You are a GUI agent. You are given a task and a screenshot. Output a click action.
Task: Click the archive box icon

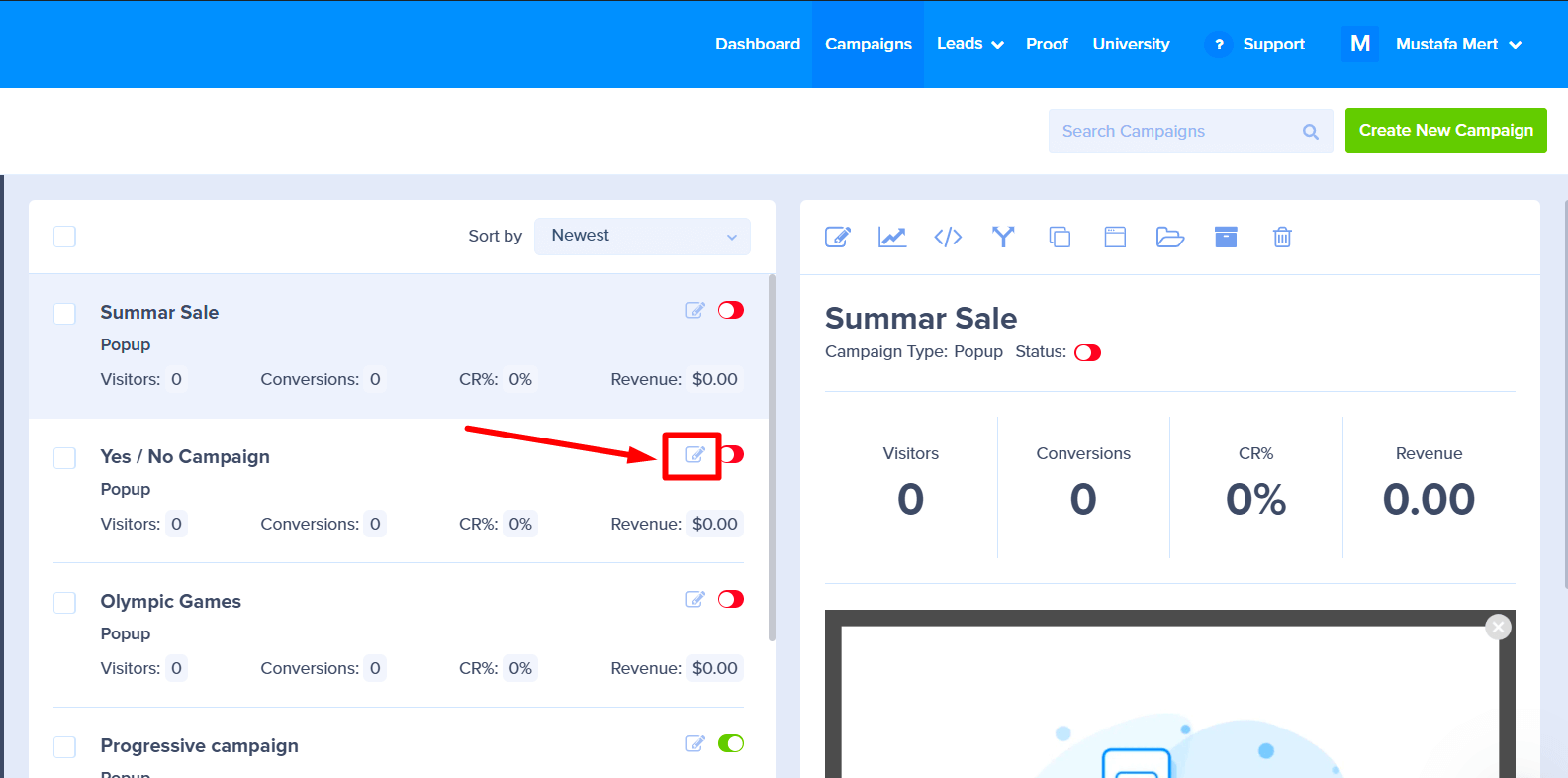click(x=1226, y=237)
